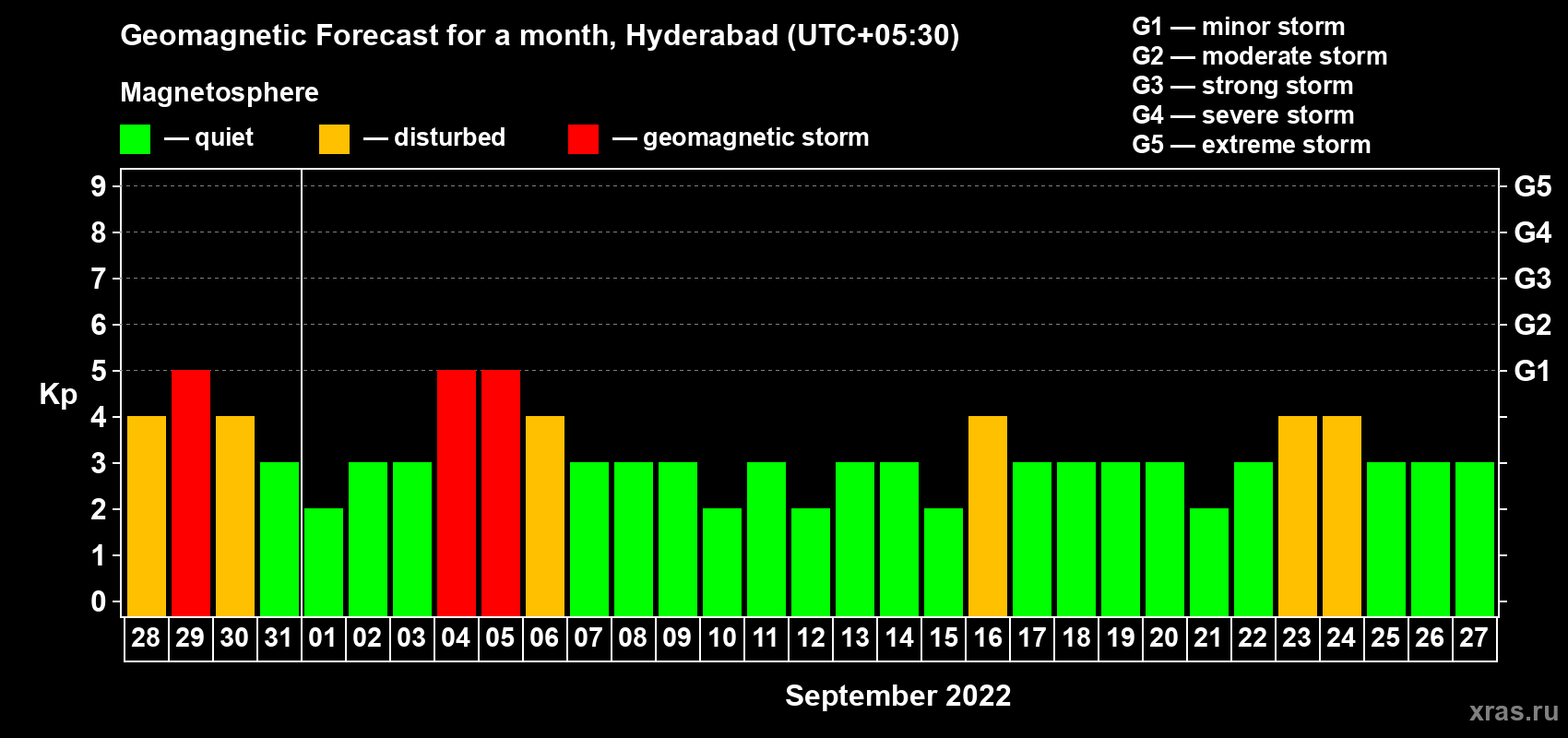The height and width of the screenshot is (738, 1568).
Task: Select the red bar for day 29
Action: (x=191, y=494)
